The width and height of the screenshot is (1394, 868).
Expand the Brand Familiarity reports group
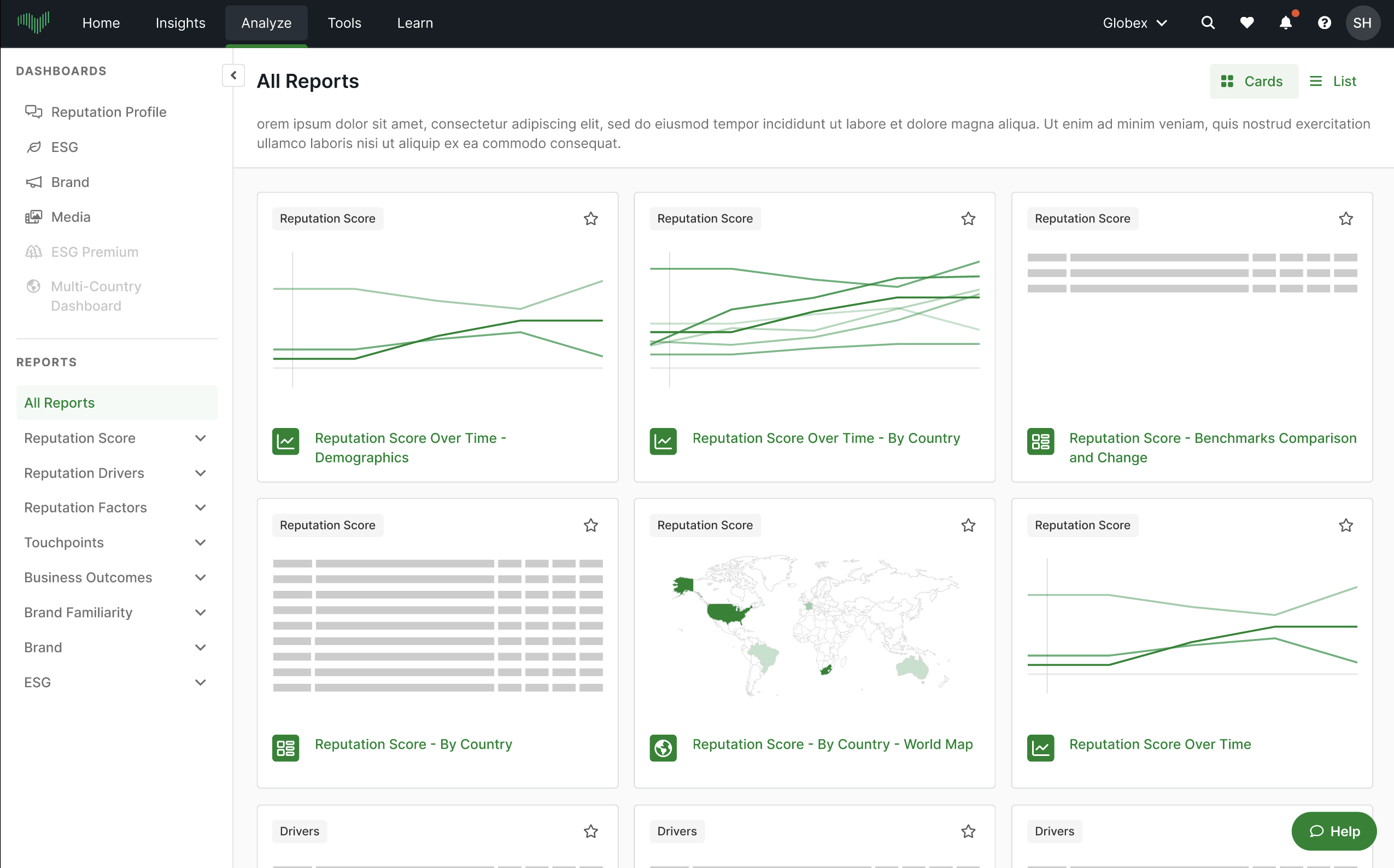(x=201, y=613)
